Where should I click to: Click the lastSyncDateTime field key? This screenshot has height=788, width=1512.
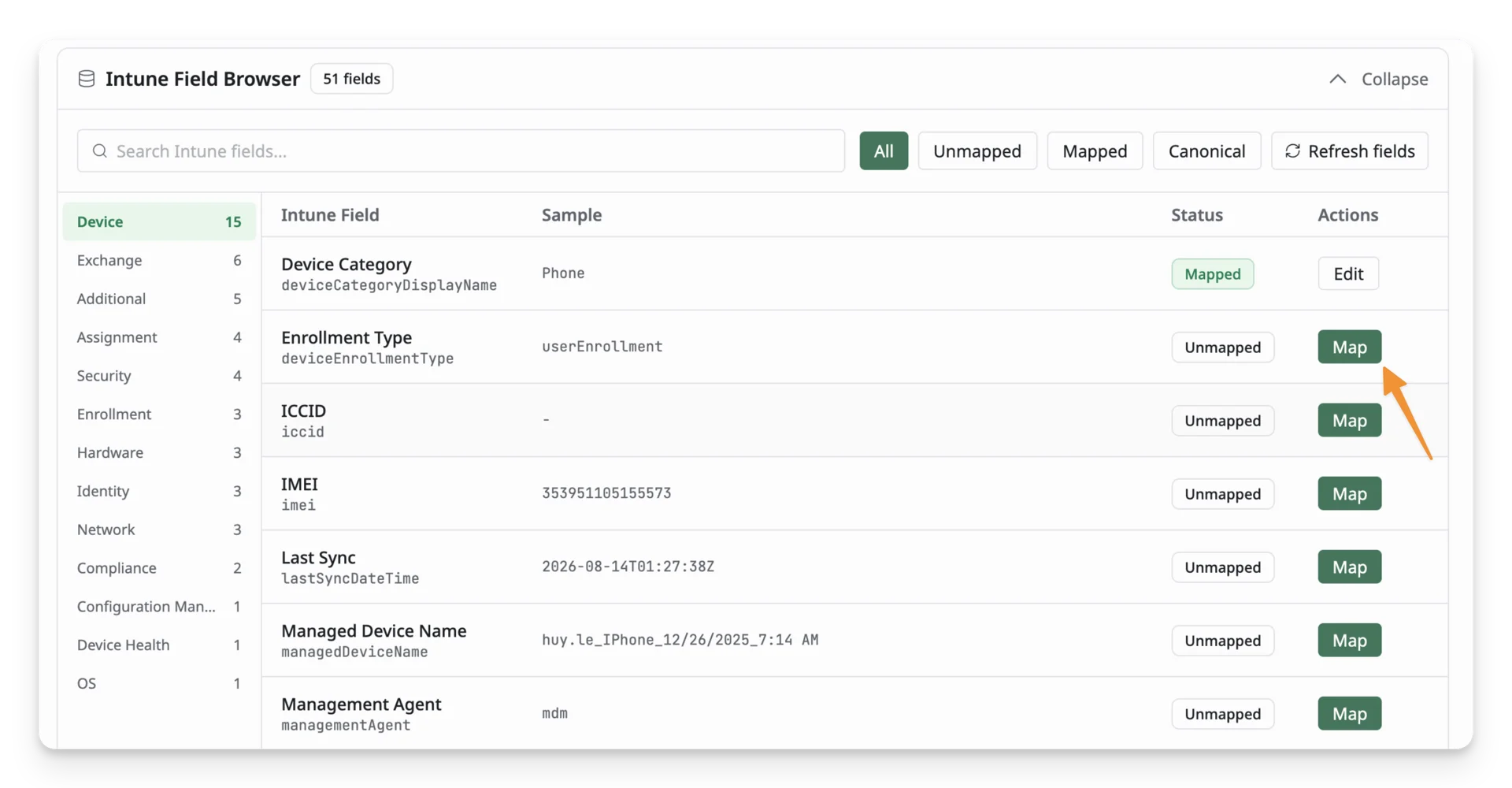pyautogui.click(x=350, y=578)
